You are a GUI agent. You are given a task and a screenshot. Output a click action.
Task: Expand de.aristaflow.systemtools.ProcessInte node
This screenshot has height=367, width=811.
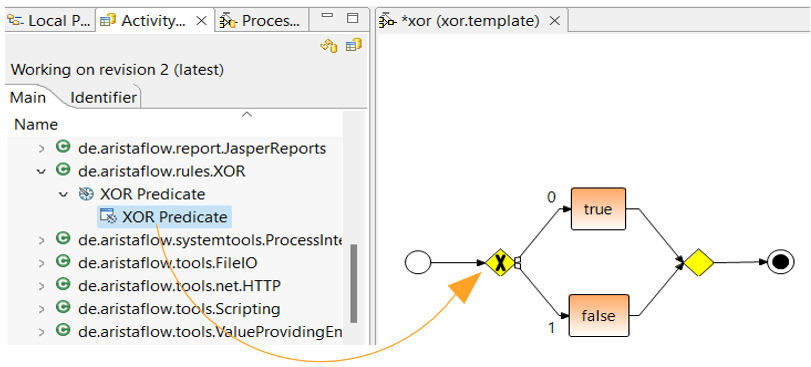pyautogui.click(x=41, y=240)
